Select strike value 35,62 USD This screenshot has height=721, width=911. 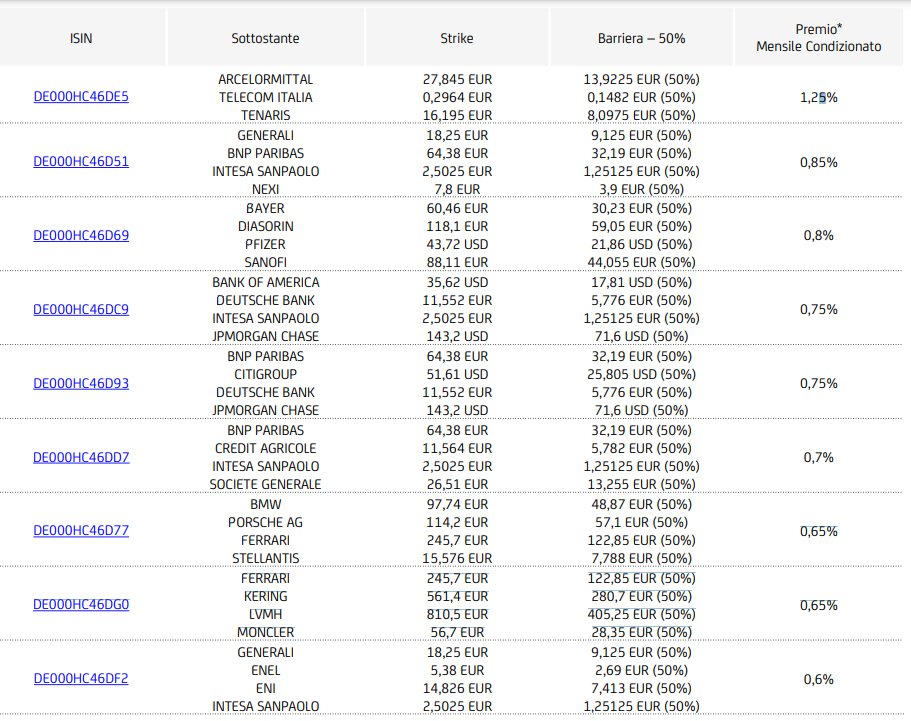point(457,282)
